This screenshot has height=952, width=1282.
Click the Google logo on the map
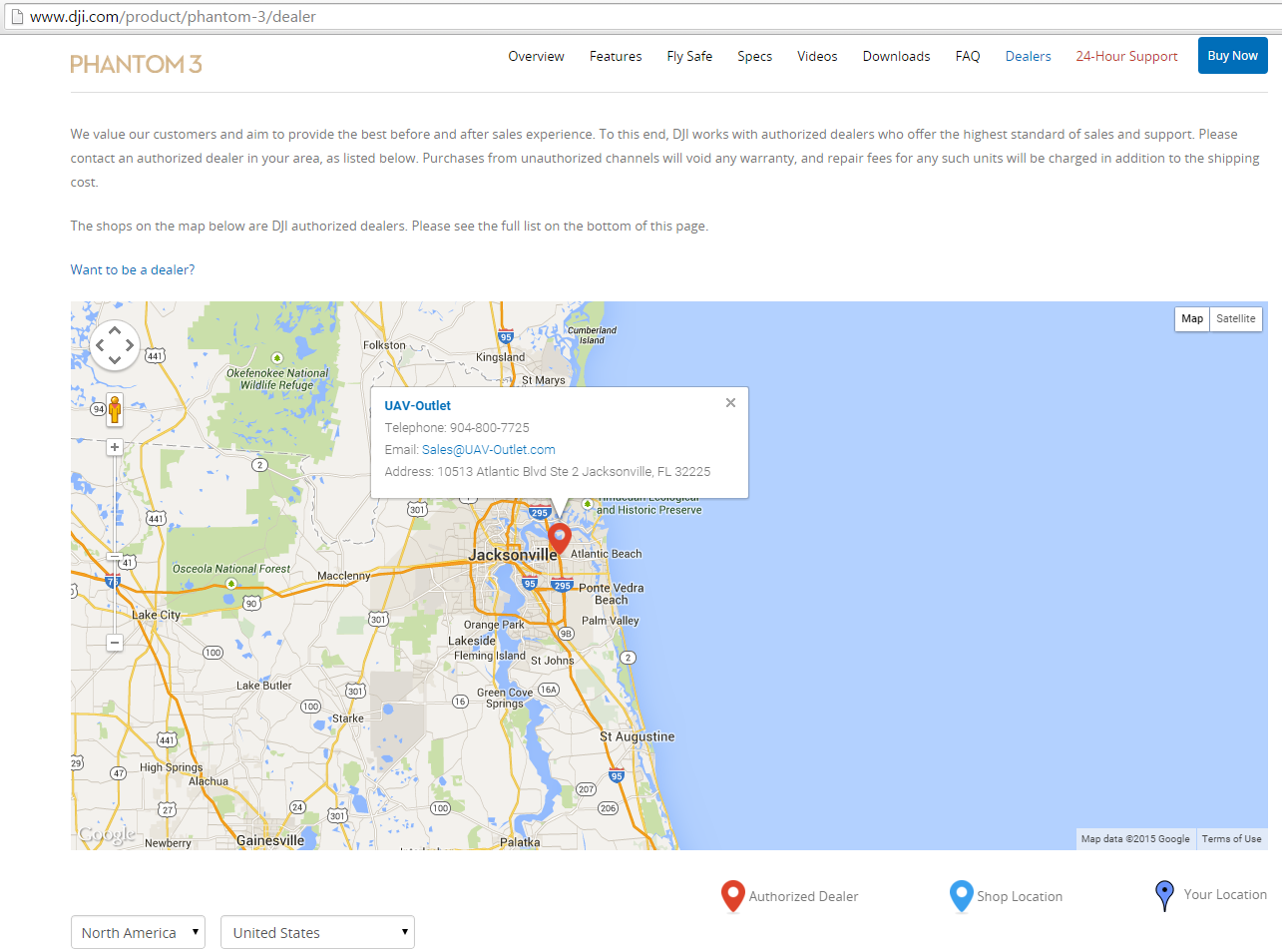point(107,834)
